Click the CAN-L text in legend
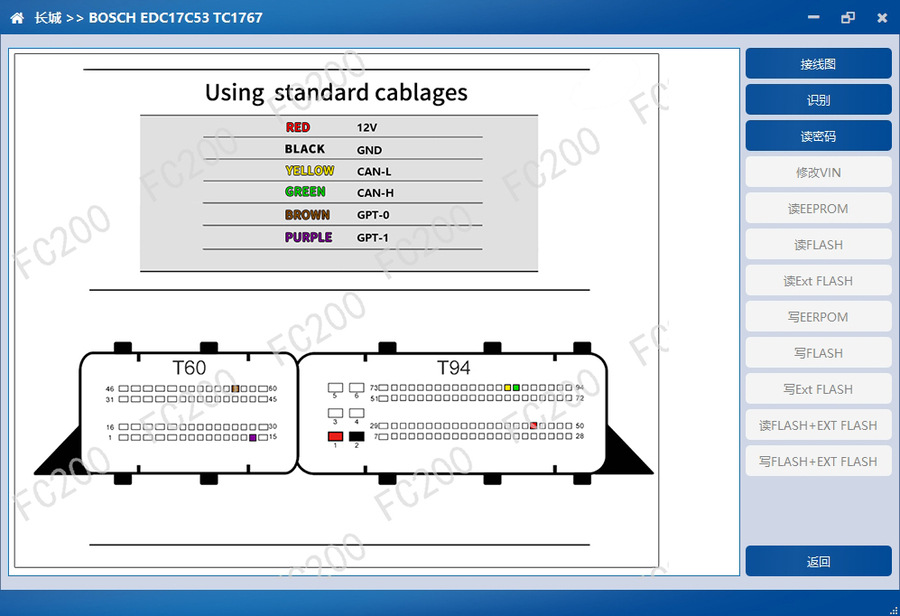The width and height of the screenshot is (900, 616). (374, 172)
